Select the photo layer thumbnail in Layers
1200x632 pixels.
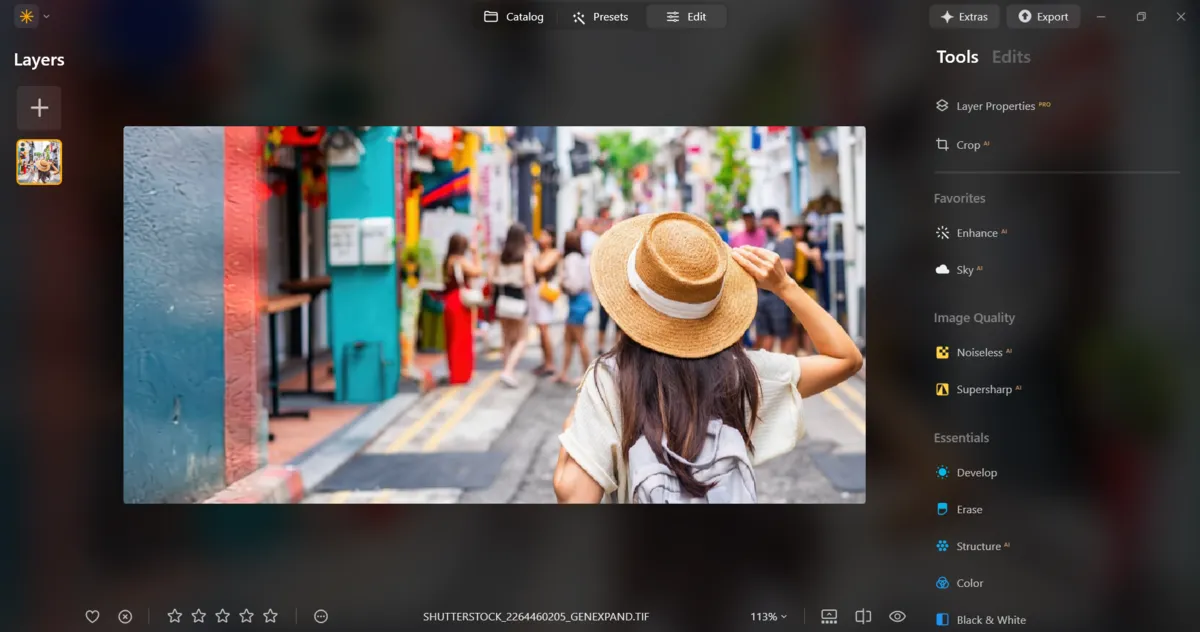pyautogui.click(x=38, y=162)
